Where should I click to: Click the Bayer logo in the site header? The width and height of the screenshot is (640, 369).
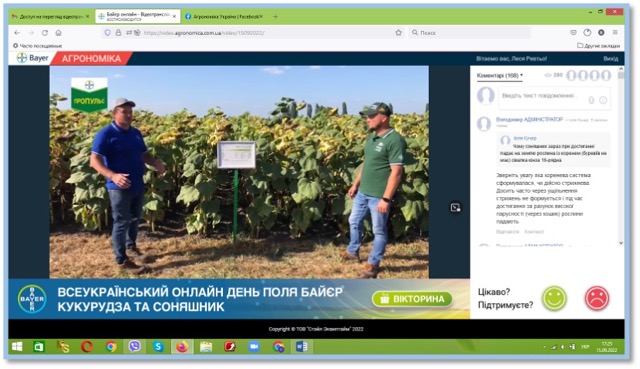pyautogui.click(x=33, y=58)
